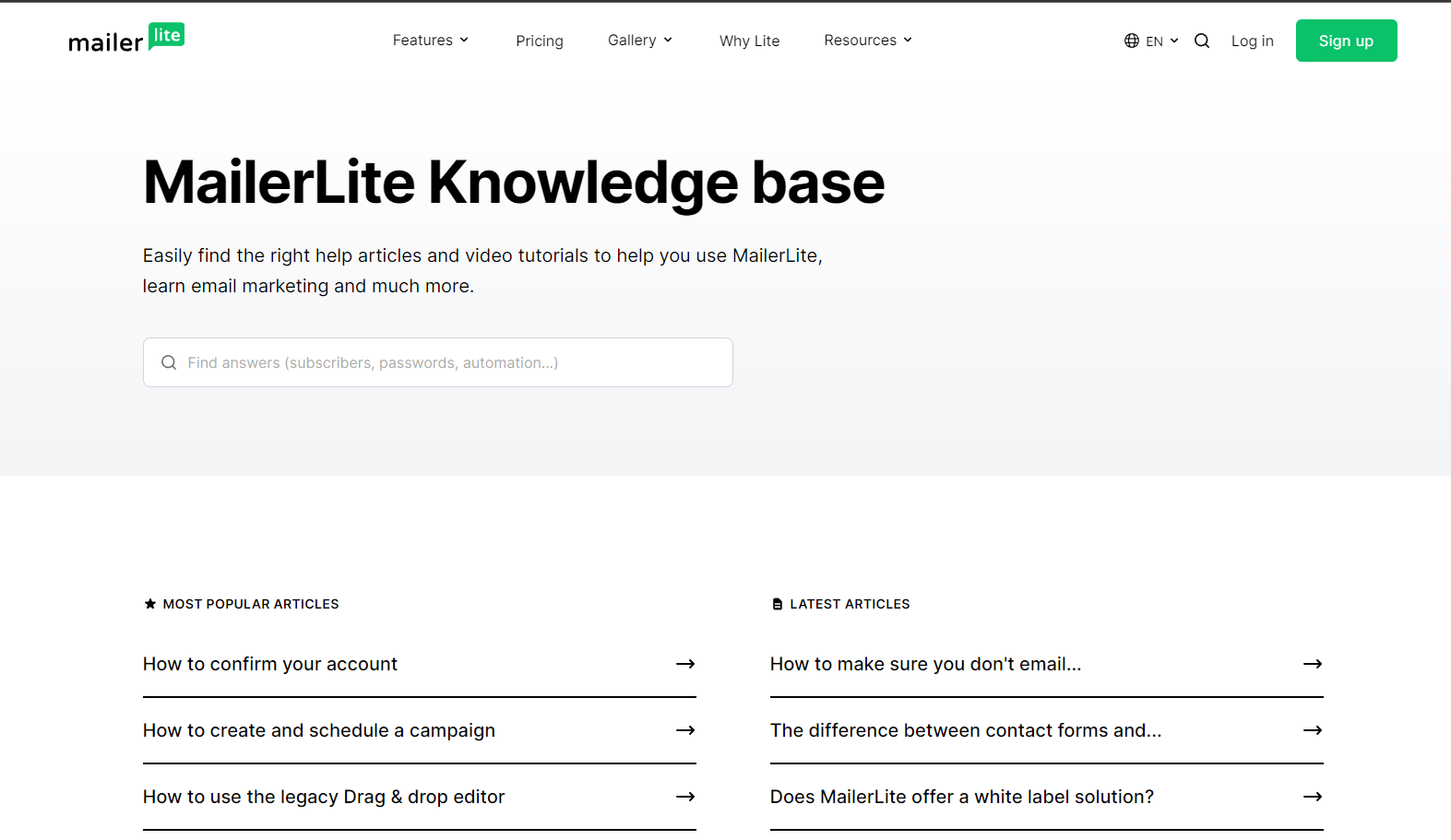Open How to confirm your account article

[270, 664]
